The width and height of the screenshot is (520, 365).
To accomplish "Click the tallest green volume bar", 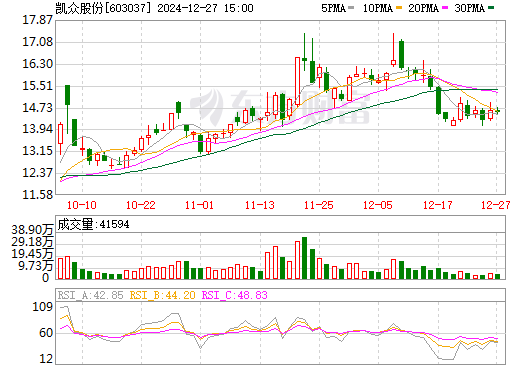I will pos(304,258).
